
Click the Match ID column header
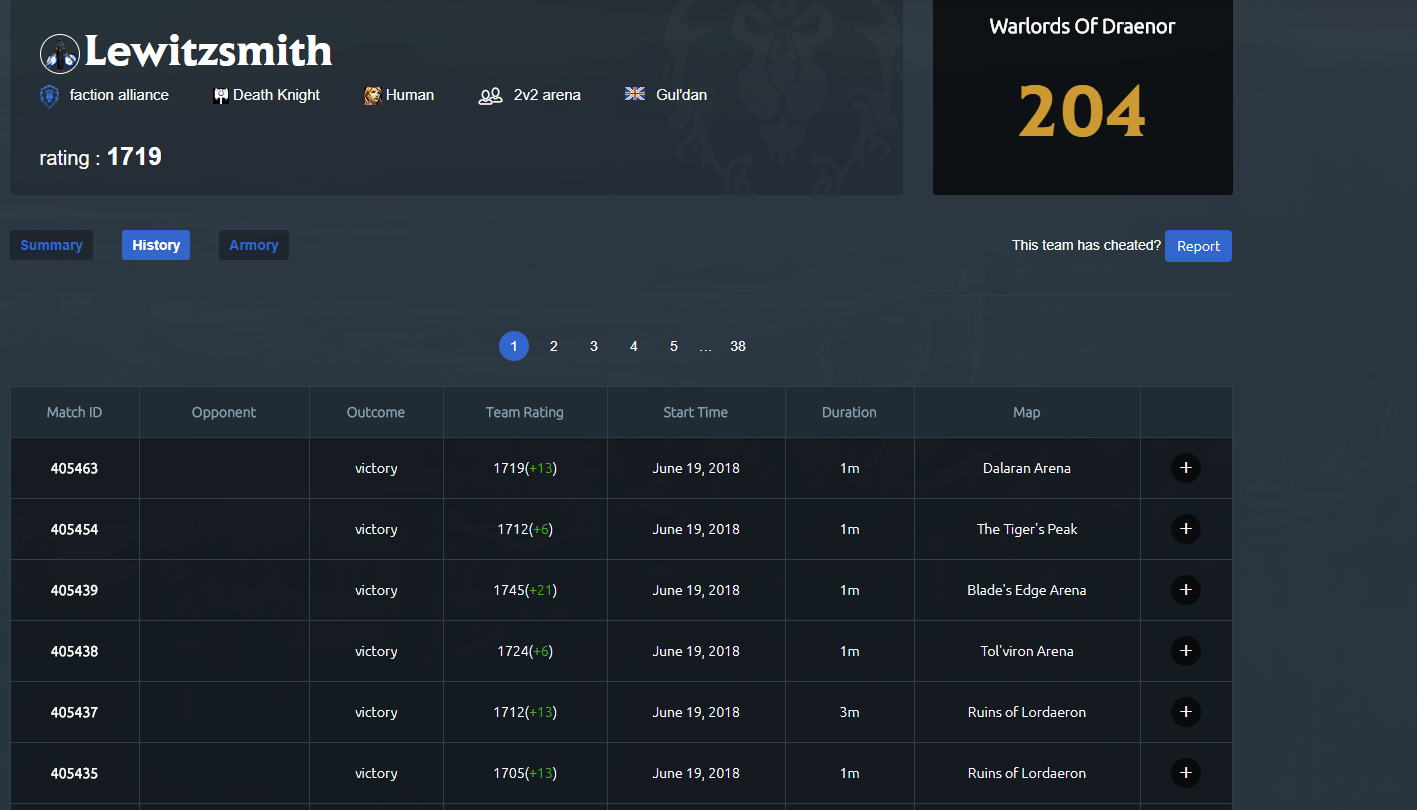(75, 412)
